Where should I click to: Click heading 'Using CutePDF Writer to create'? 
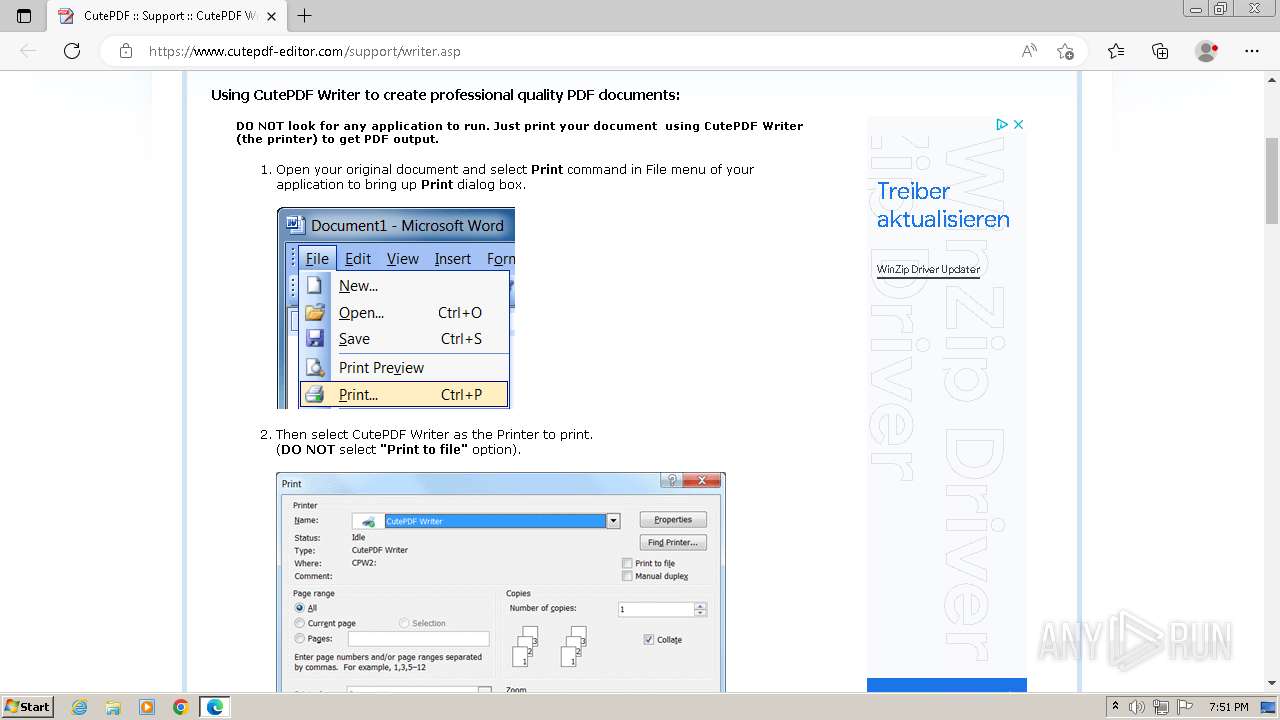[x=445, y=95]
